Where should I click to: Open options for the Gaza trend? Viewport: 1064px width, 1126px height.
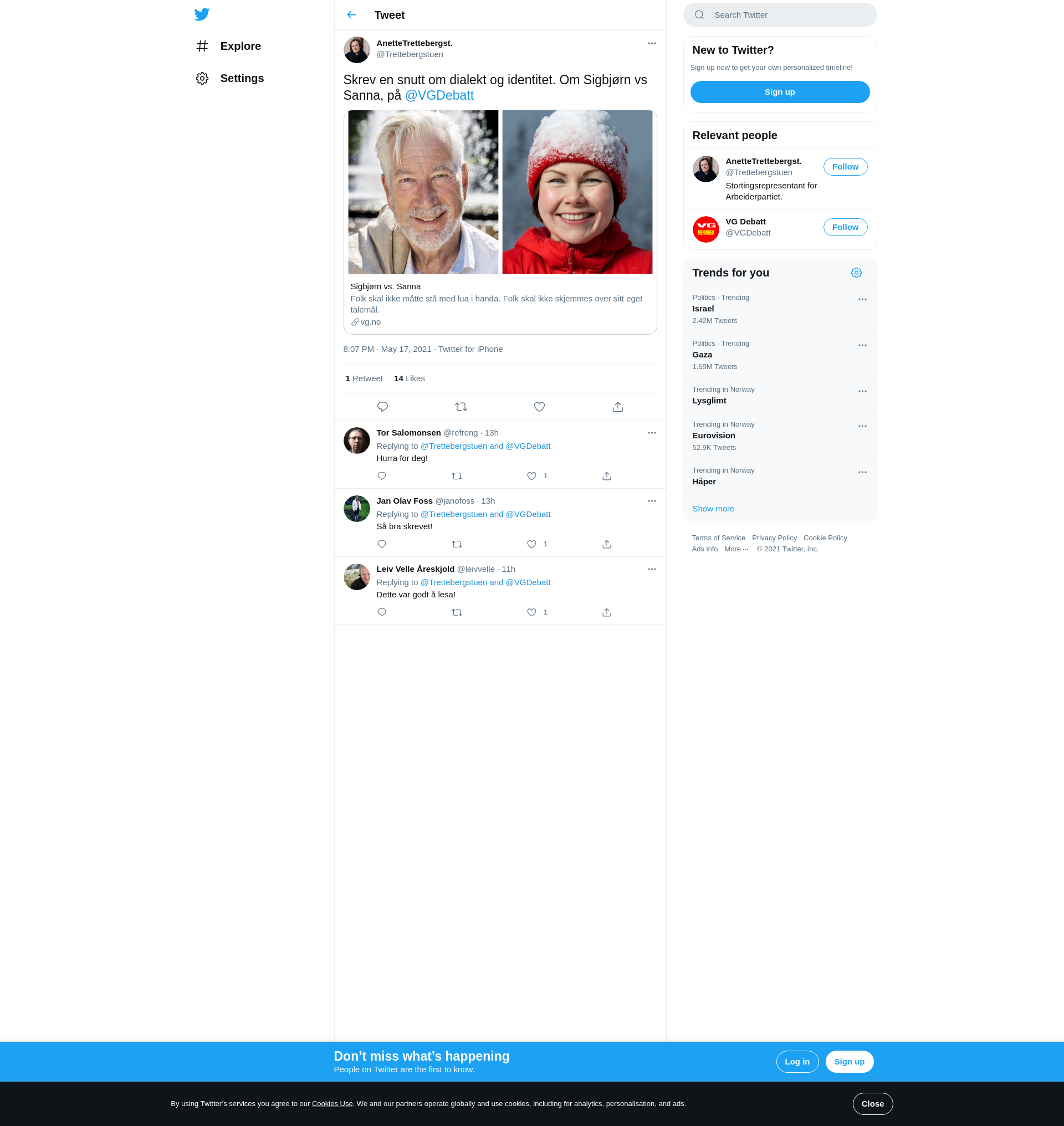click(x=862, y=345)
